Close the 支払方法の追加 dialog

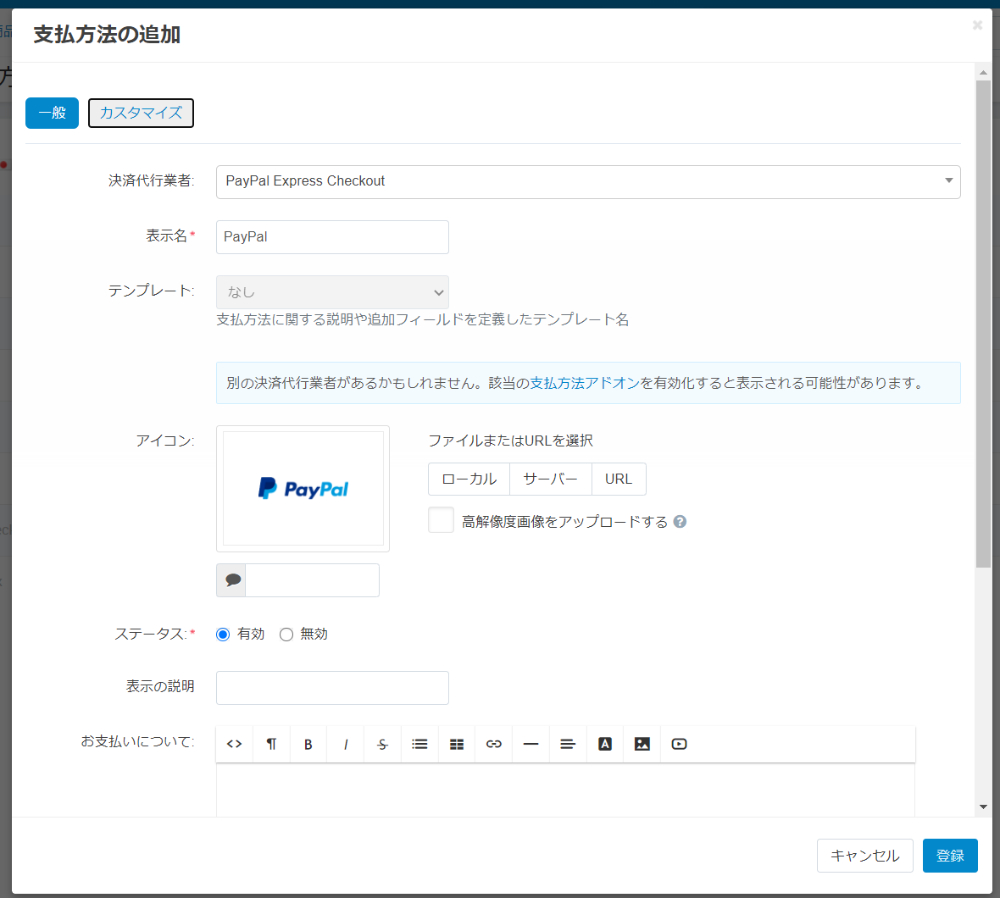977,26
